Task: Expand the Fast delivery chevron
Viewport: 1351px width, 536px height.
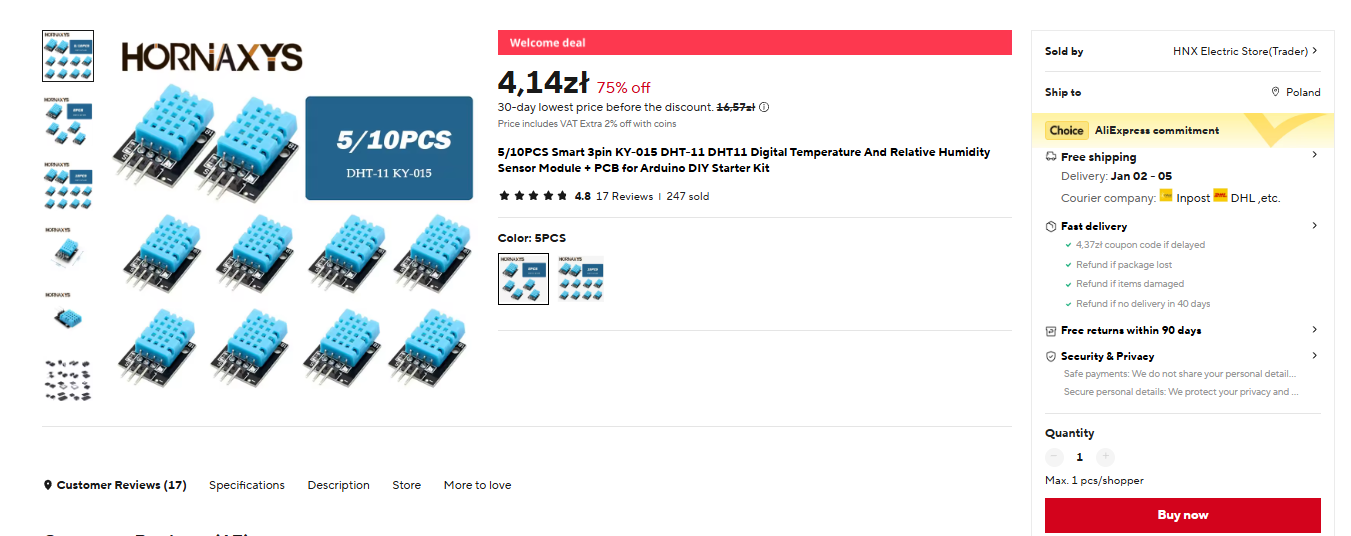Action: pos(1314,226)
